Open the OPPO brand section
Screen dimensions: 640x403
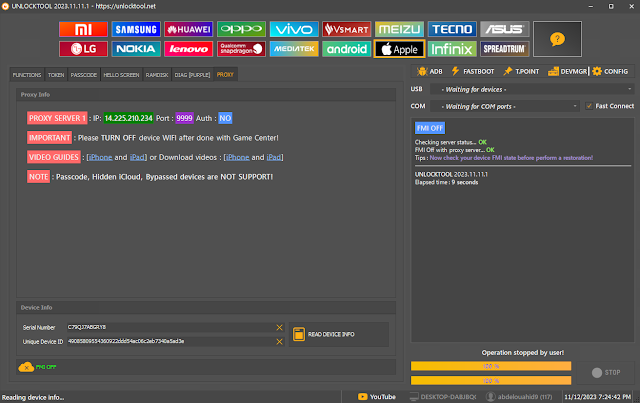(x=241, y=29)
